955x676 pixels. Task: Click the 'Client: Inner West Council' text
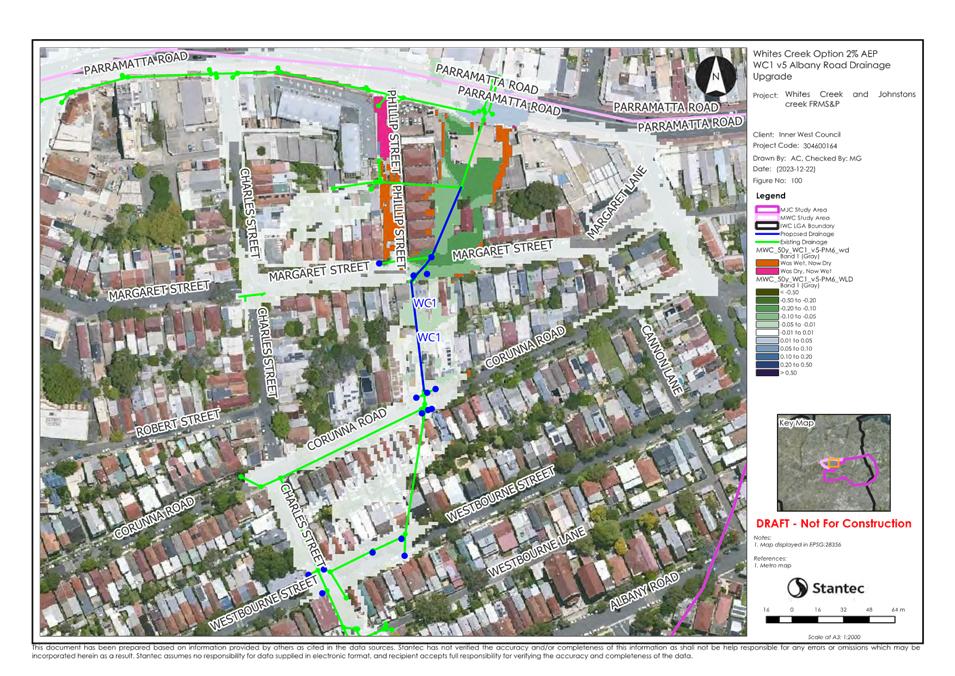coord(797,135)
